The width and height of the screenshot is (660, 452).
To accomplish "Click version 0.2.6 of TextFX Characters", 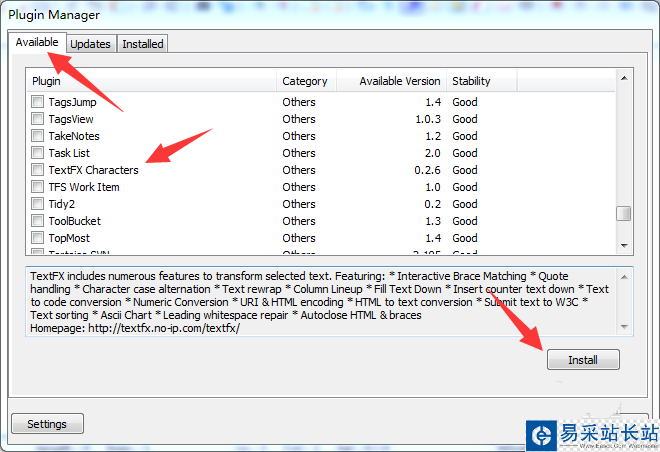I will (427, 170).
